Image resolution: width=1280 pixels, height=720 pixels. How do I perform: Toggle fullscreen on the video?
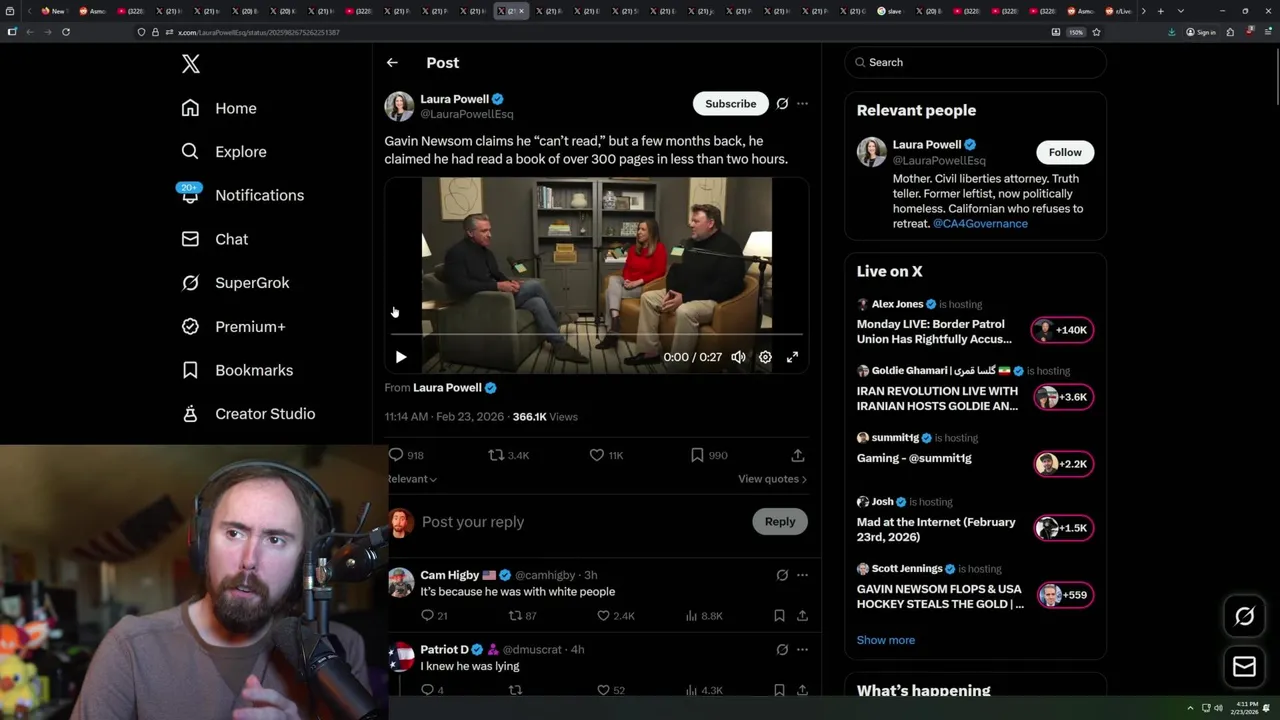[x=792, y=357]
